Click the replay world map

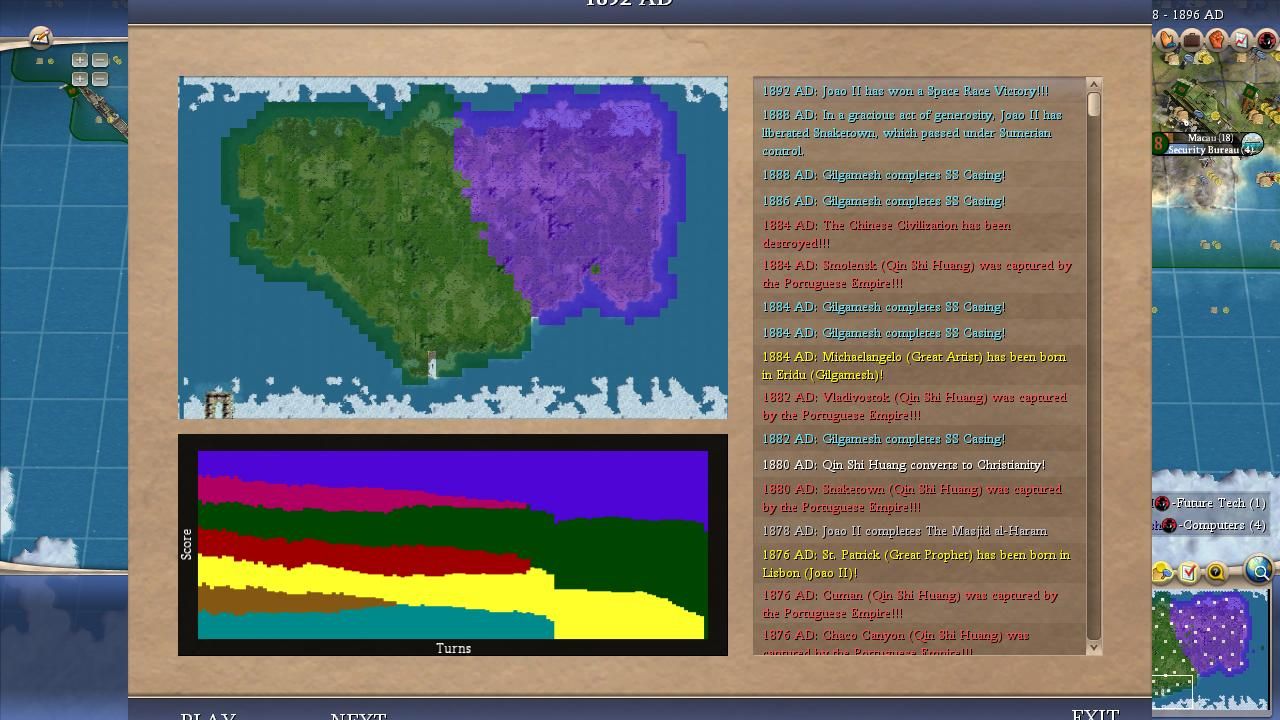(453, 248)
